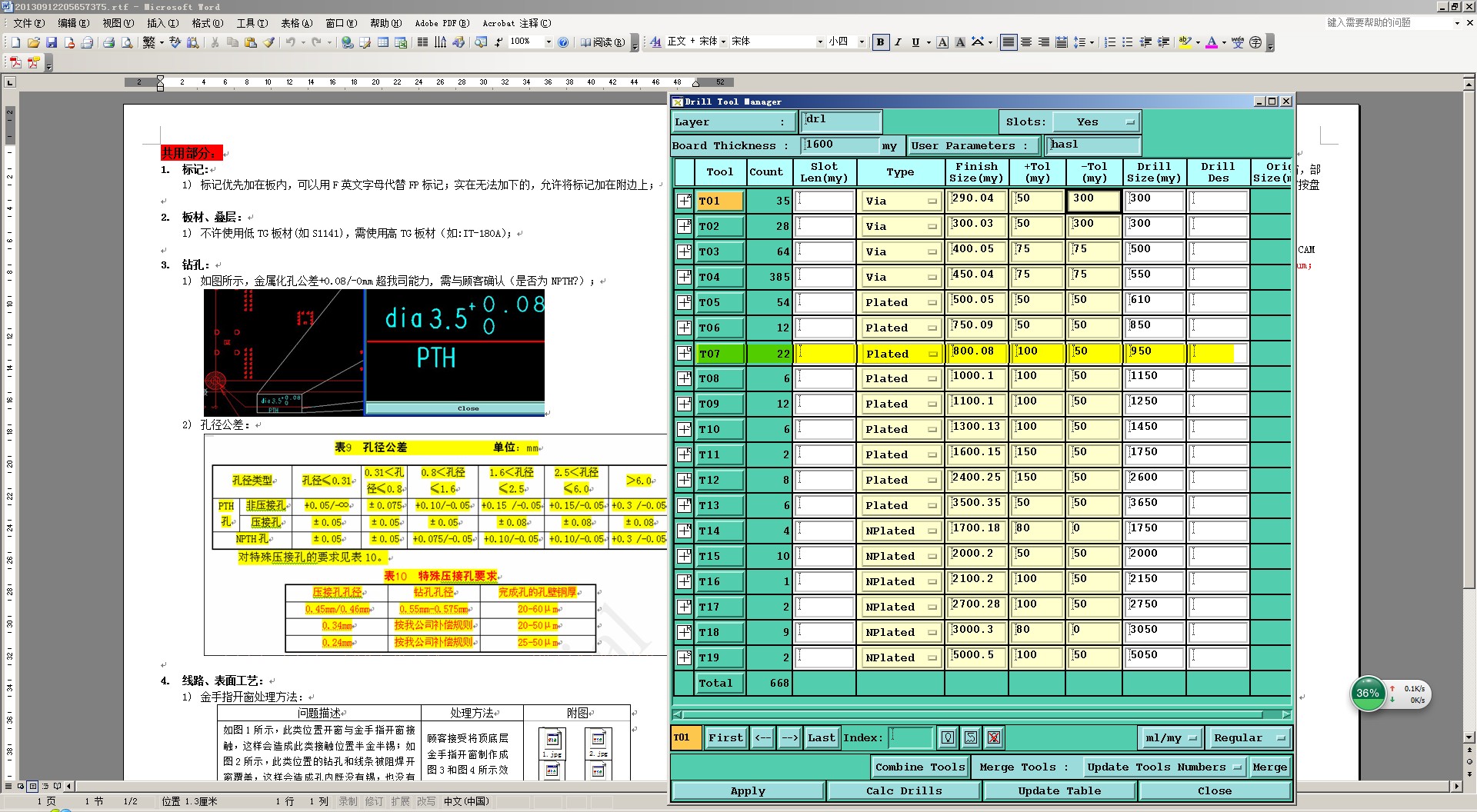The width and height of the screenshot is (1477, 812).
Task: Click the enclosed character icon
Action: pos(1255,42)
